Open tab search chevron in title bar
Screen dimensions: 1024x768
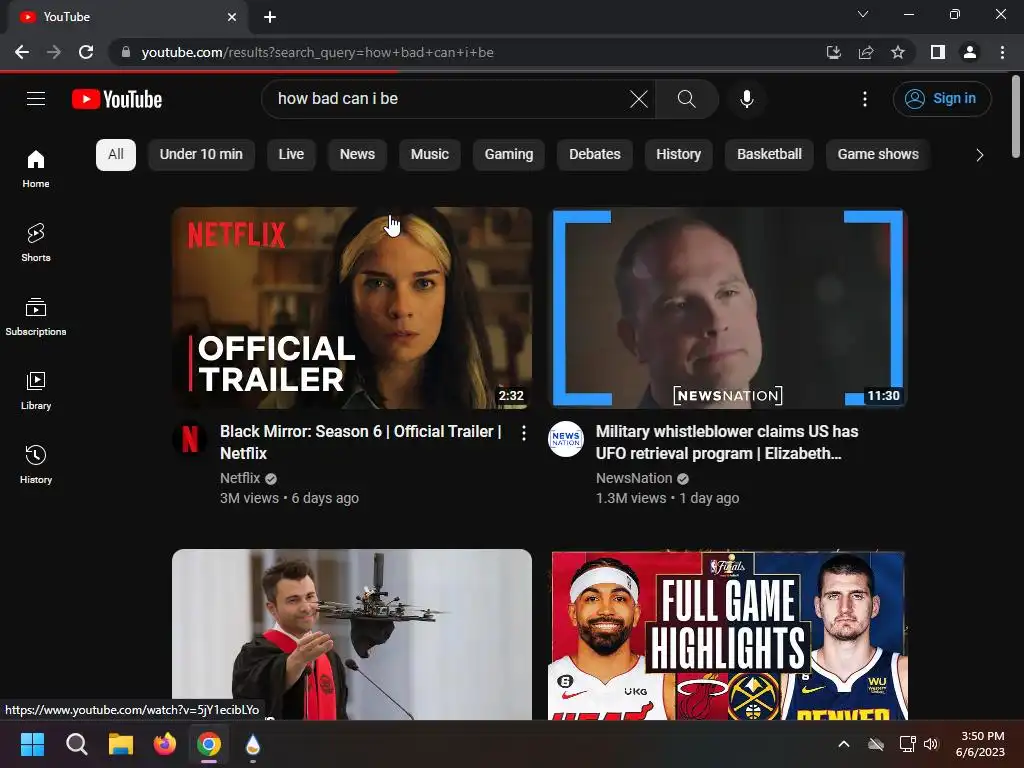[863, 14]
